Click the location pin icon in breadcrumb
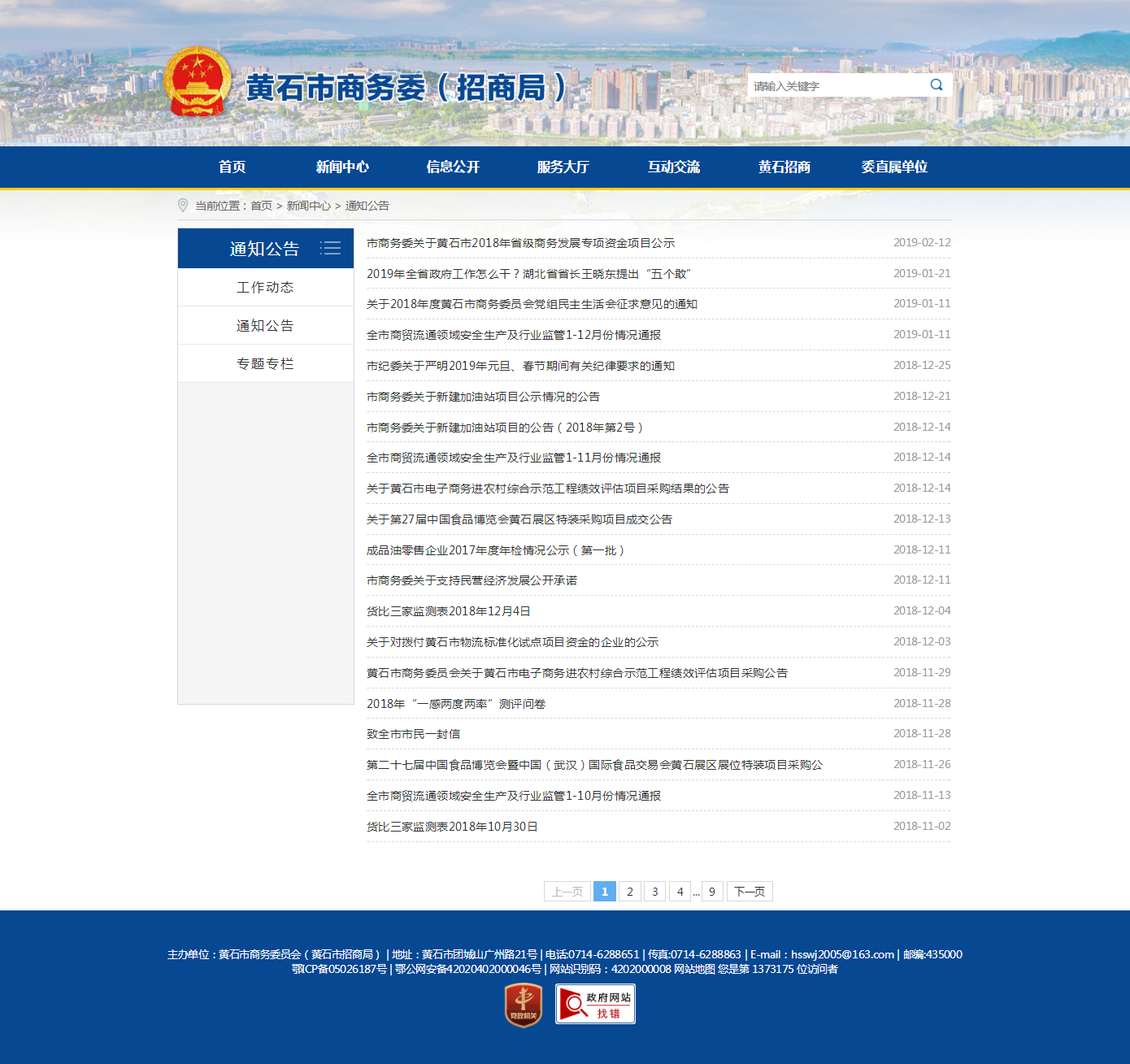Screen dimensions: 1130x1064 tap(183, 206)
